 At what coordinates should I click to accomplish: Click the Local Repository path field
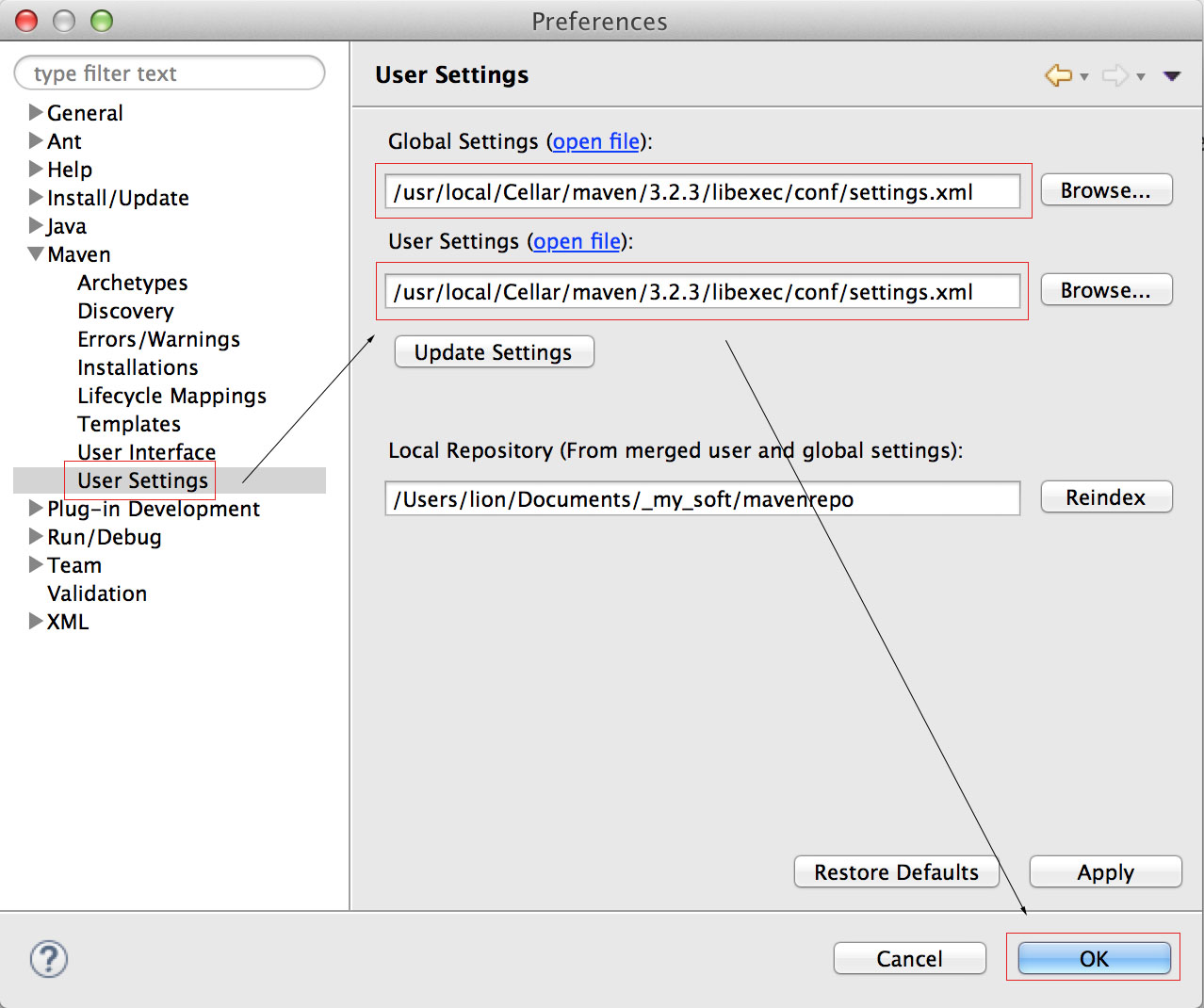703,499
